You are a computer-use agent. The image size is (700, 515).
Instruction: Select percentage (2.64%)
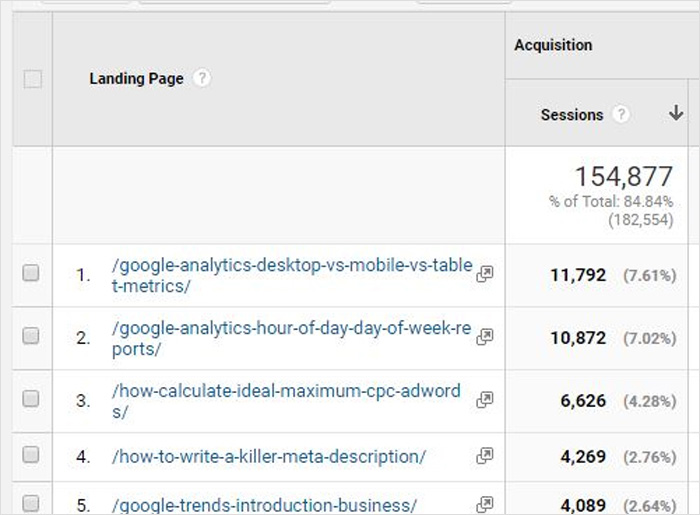click(650, 506)
